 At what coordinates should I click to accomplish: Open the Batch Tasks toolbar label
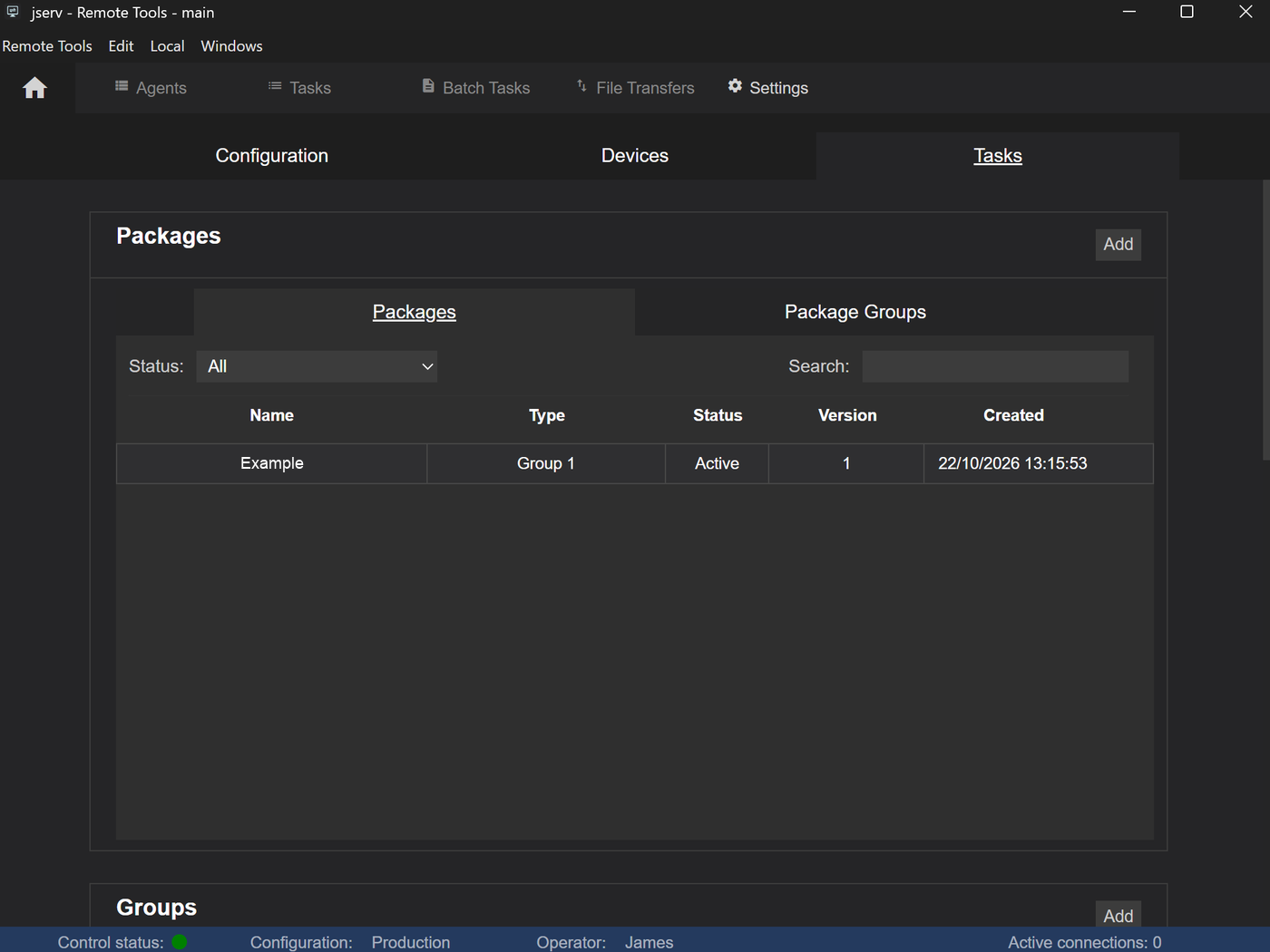pyautogui.click(x=486, y=88)
